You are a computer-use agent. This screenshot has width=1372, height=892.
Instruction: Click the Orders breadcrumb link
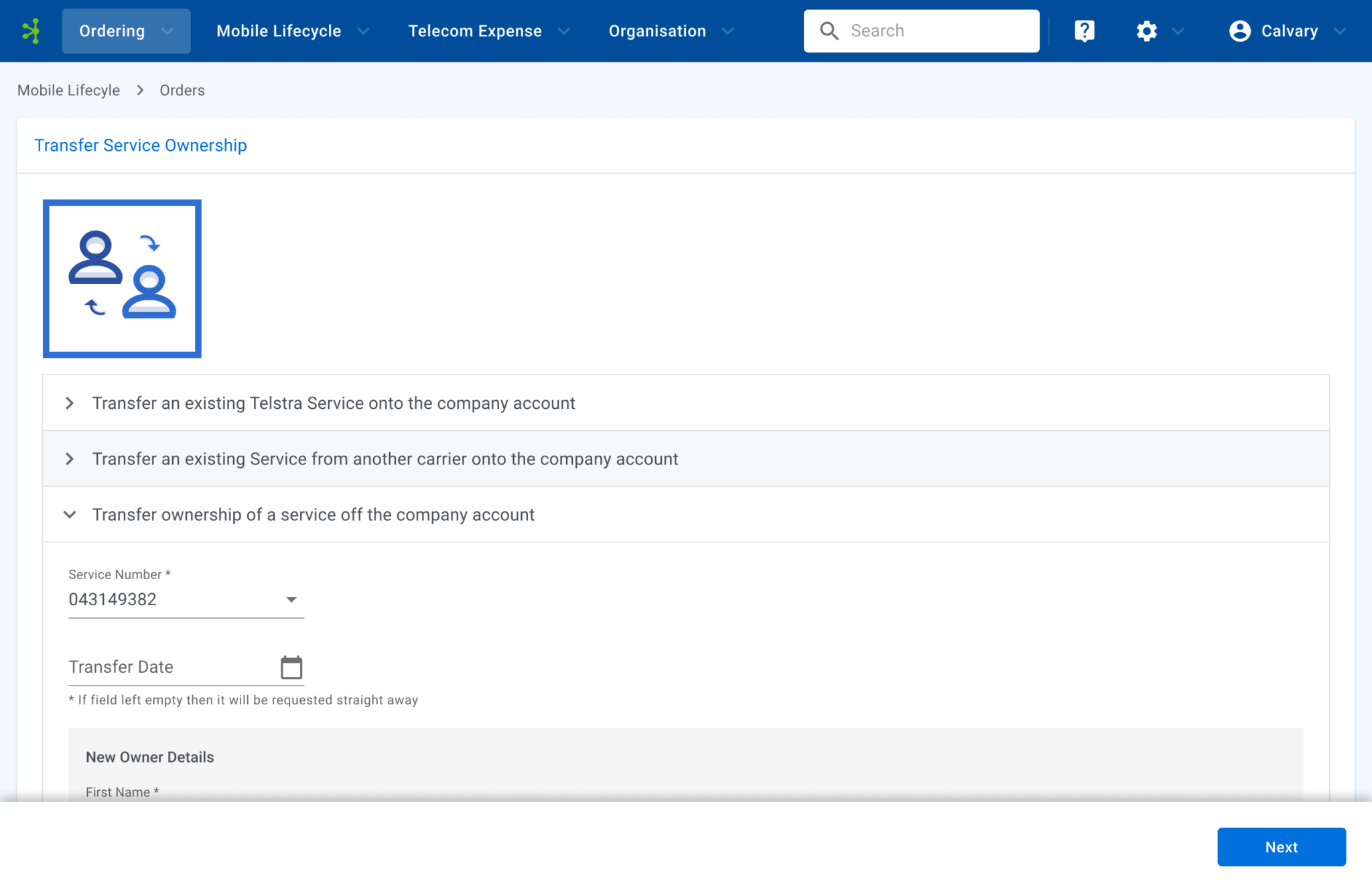[182, 90]
